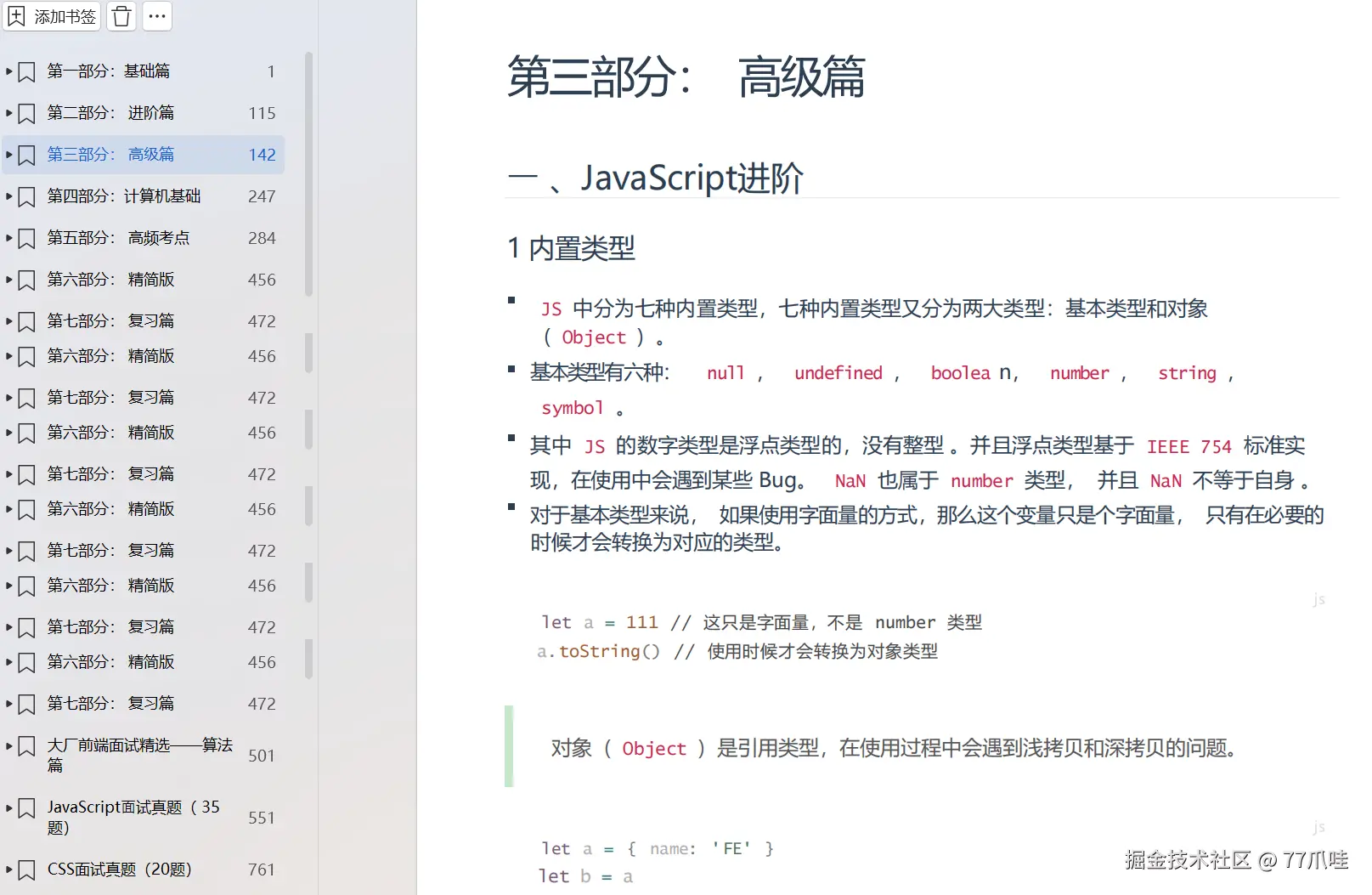The image size is (1372, 895).
Task: Click the red inline code word string
Action: [1187, 373]
